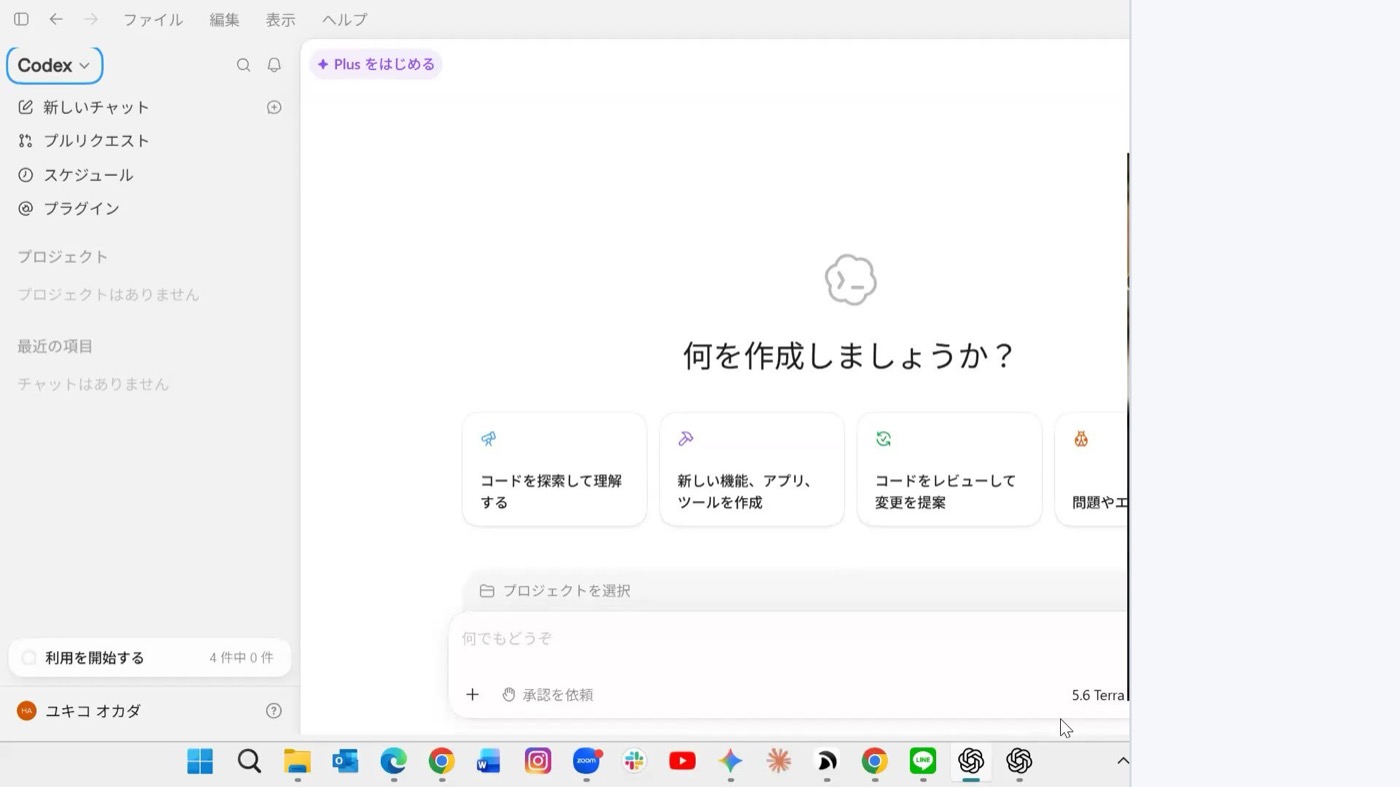Click the 4 件中 0 件 progress text
The height and width of the screenshot is (787, 1400).
pyautogui.click(x=241, y=658)
